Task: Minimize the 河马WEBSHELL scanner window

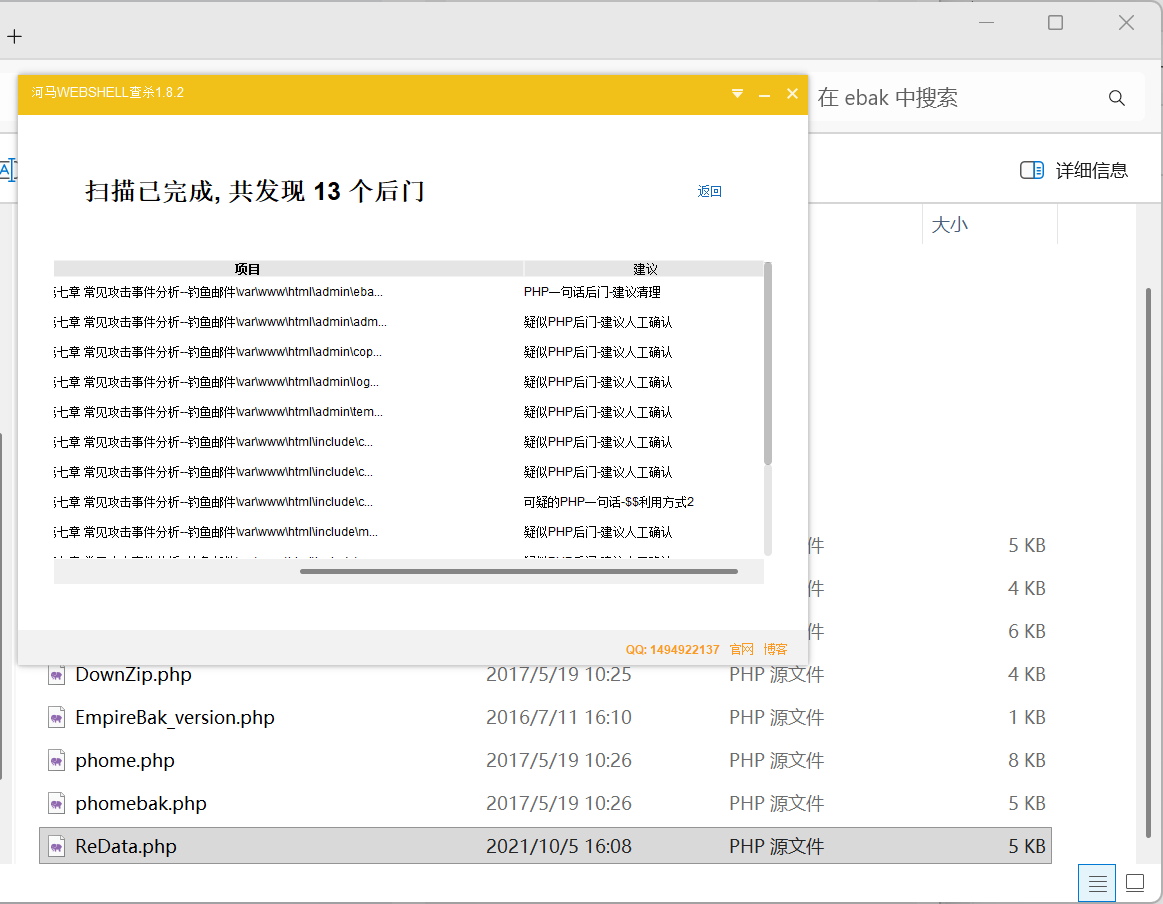Action: [764, 93]
